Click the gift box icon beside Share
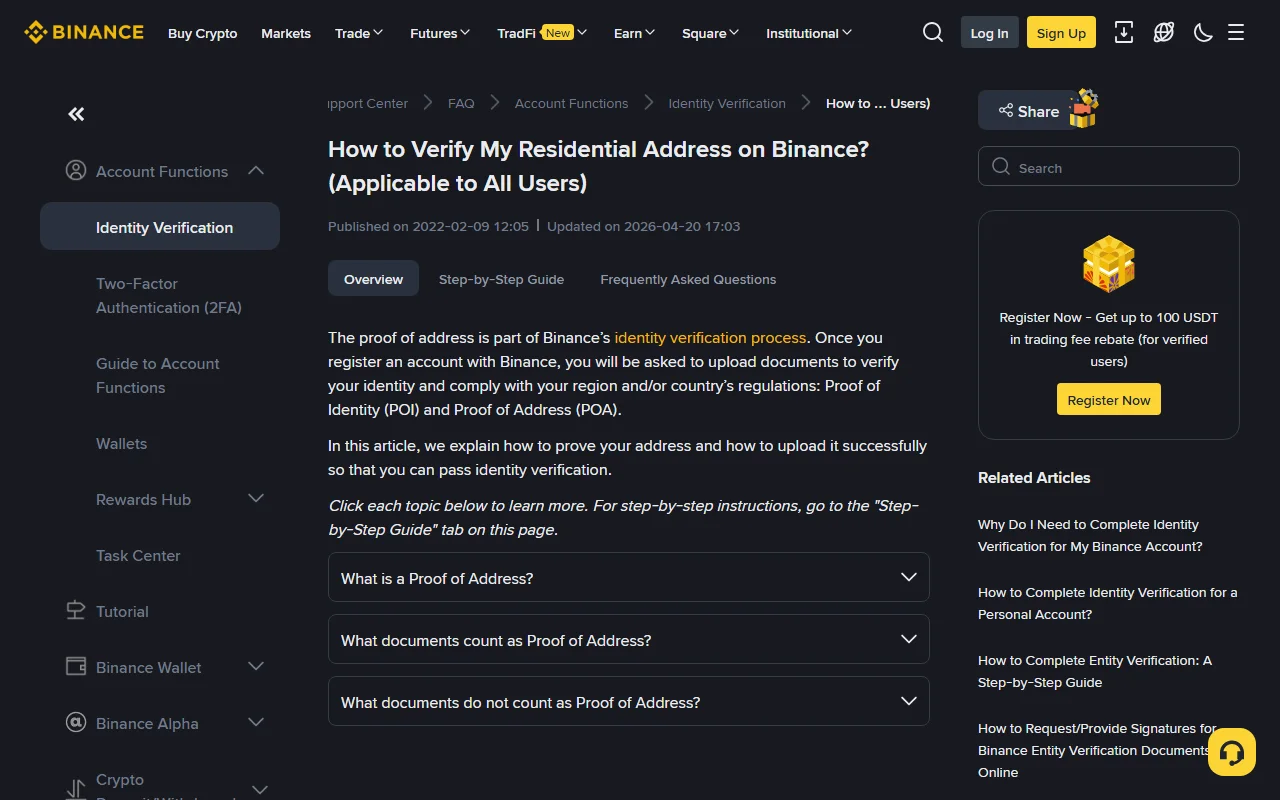The image size is (1280, 800). 1083,109
